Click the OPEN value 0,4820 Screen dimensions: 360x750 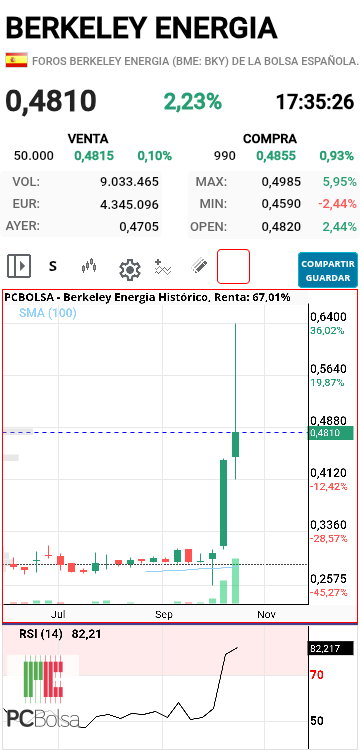pyautogui.click(x=281, y=227)
